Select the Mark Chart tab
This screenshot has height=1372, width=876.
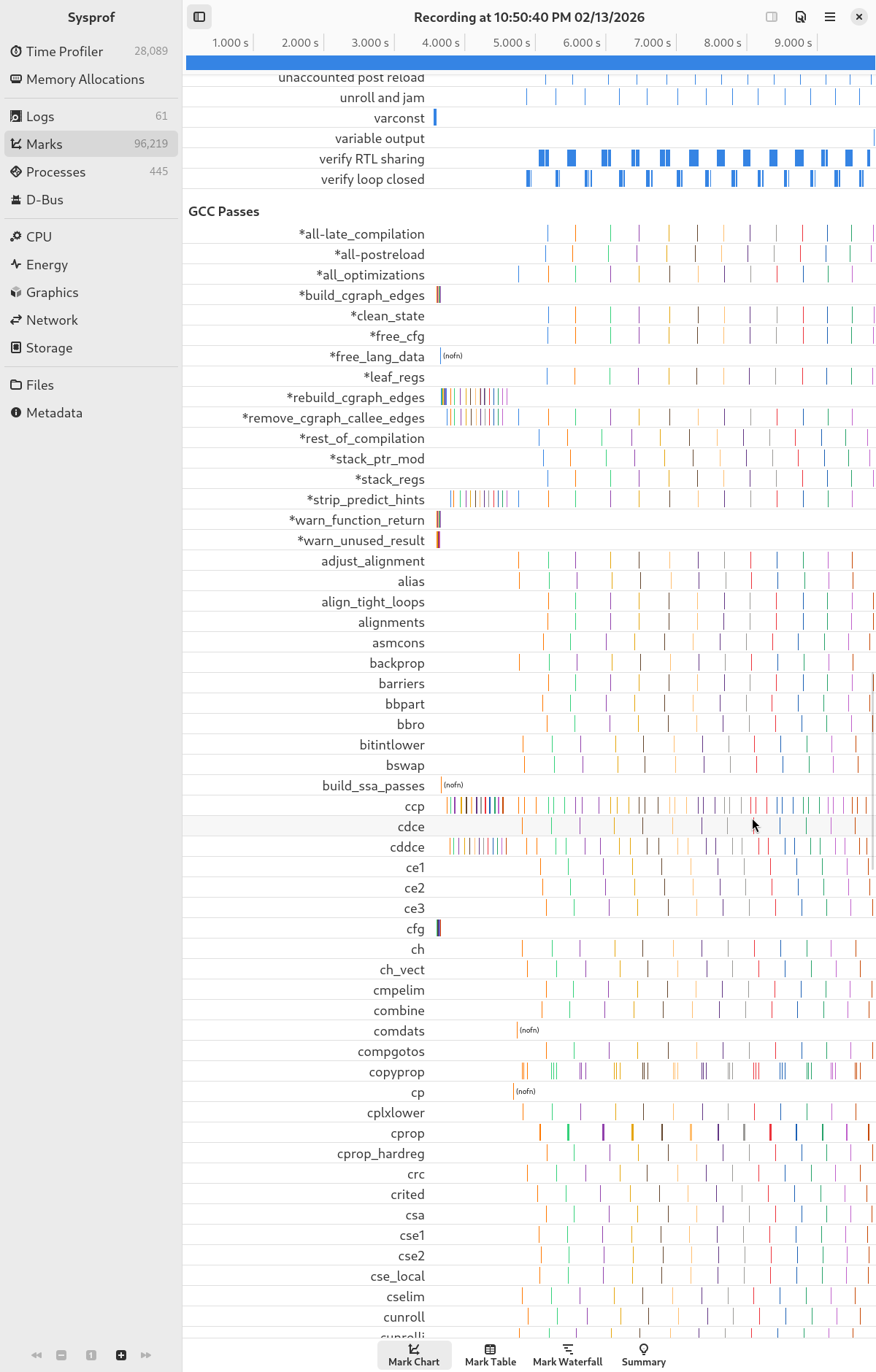414,1355
